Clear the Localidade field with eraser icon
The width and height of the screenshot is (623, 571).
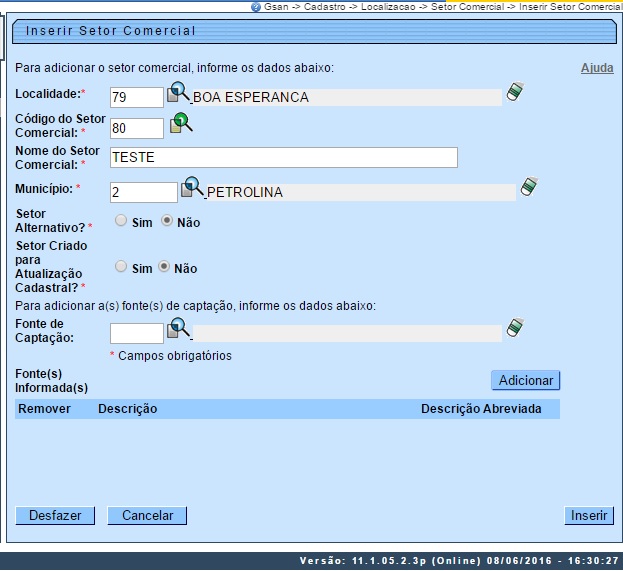tap(514, 93)
